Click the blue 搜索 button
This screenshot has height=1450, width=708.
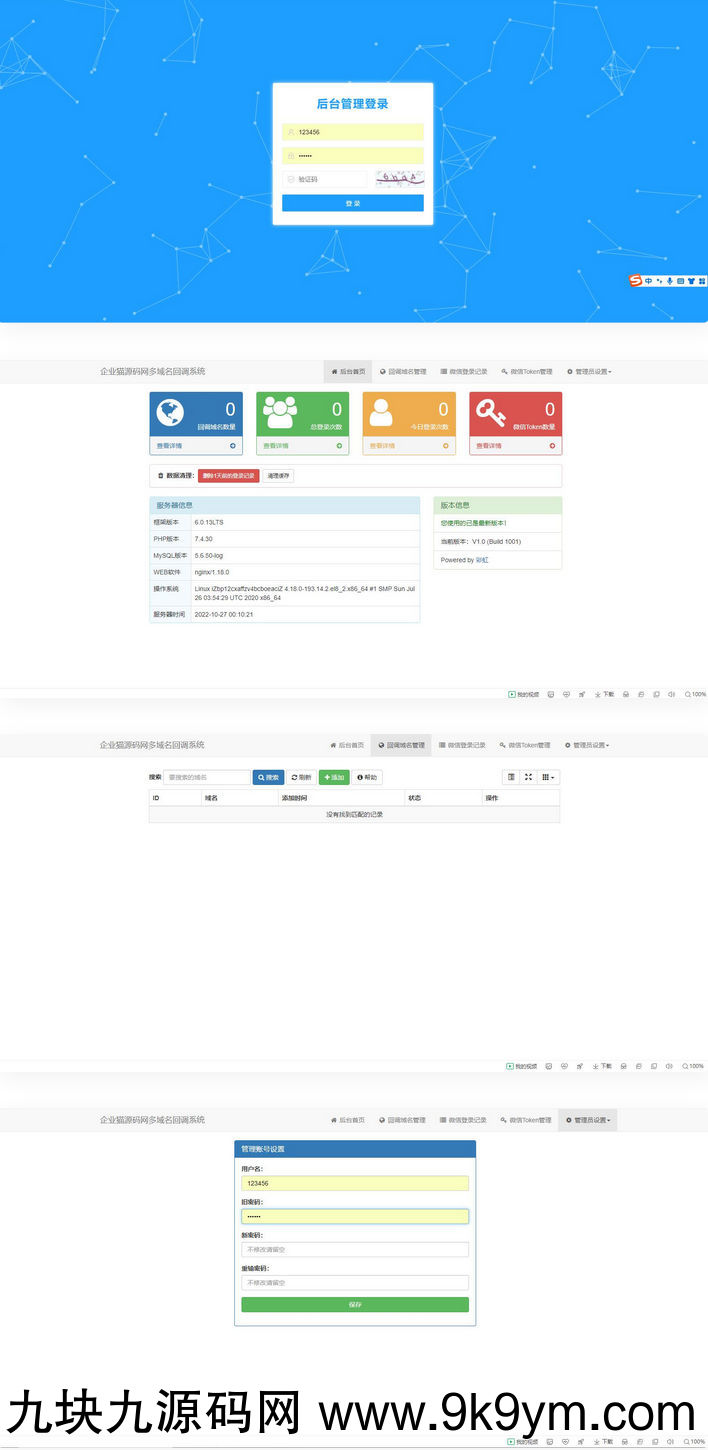268,777
